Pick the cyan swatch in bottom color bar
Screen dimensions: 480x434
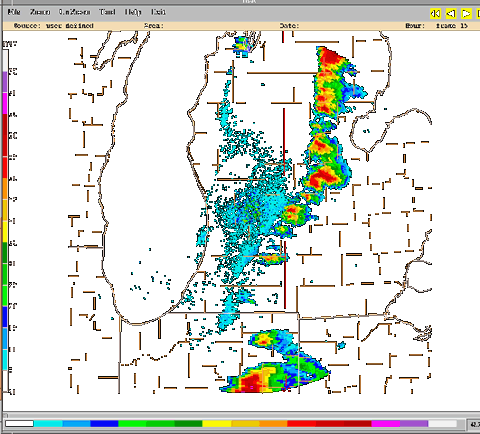pos(48,424)
